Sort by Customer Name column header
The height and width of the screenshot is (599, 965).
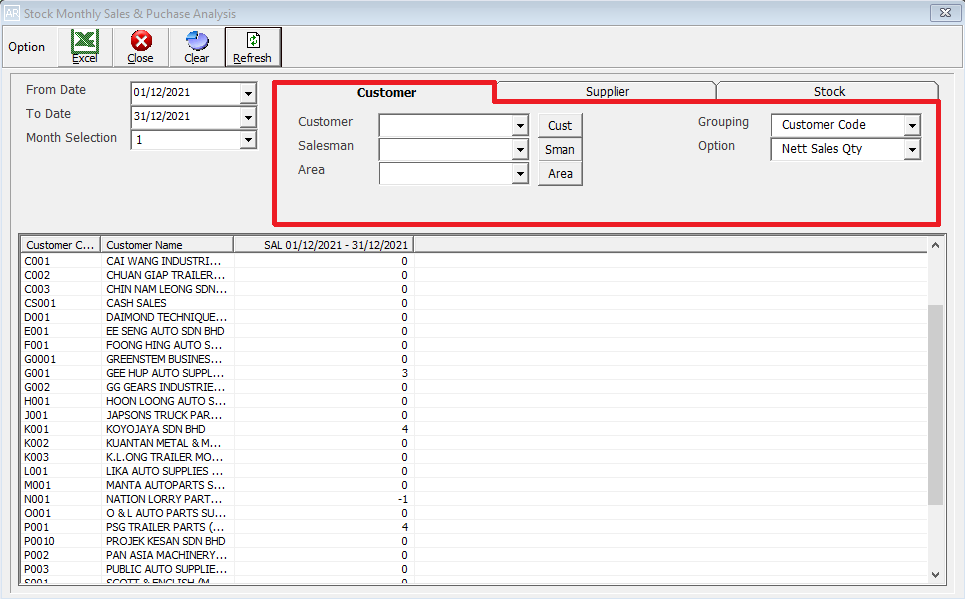click(167, 245)
